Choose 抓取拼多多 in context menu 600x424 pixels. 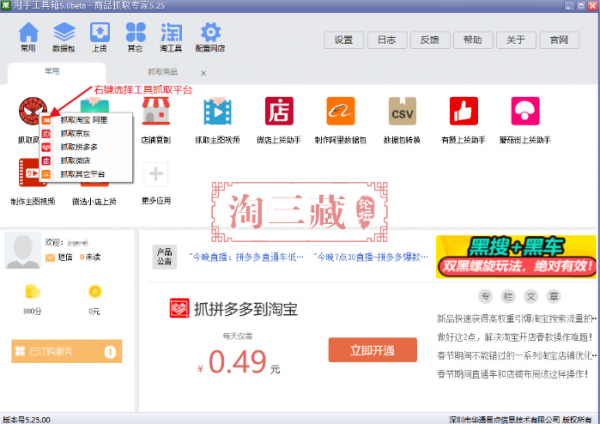80,146
